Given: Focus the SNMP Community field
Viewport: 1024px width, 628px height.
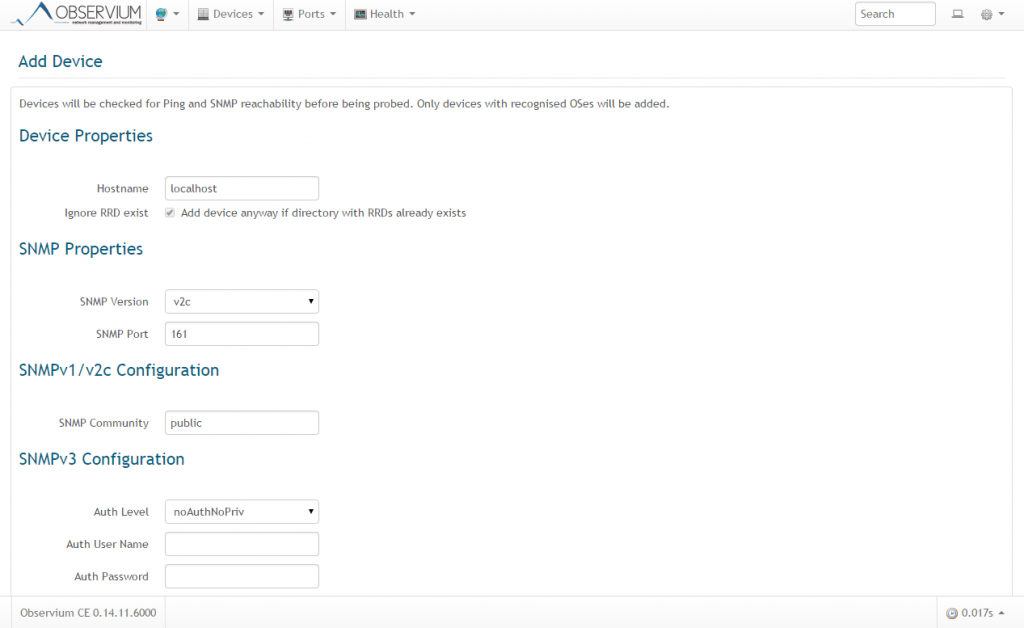Looking at the screenshot, I should (241, 423).
